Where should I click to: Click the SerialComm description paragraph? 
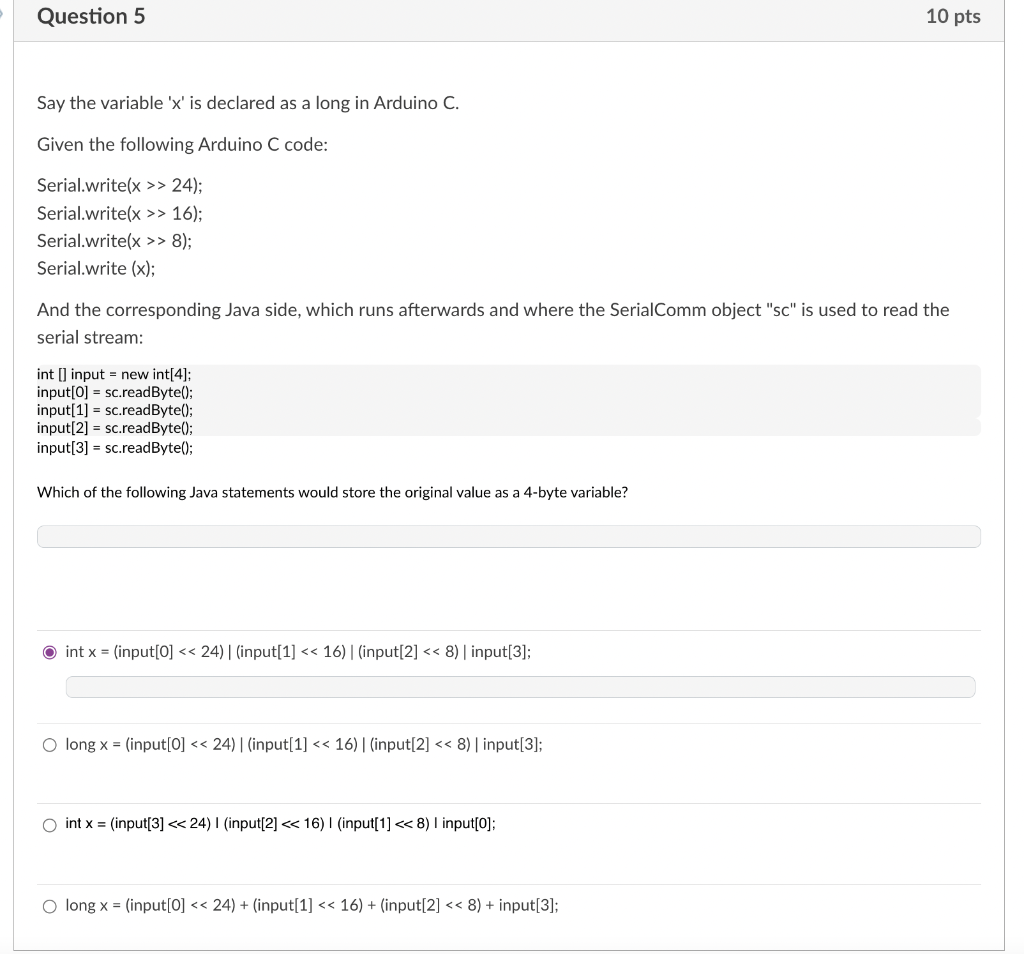tap(492, 322)
